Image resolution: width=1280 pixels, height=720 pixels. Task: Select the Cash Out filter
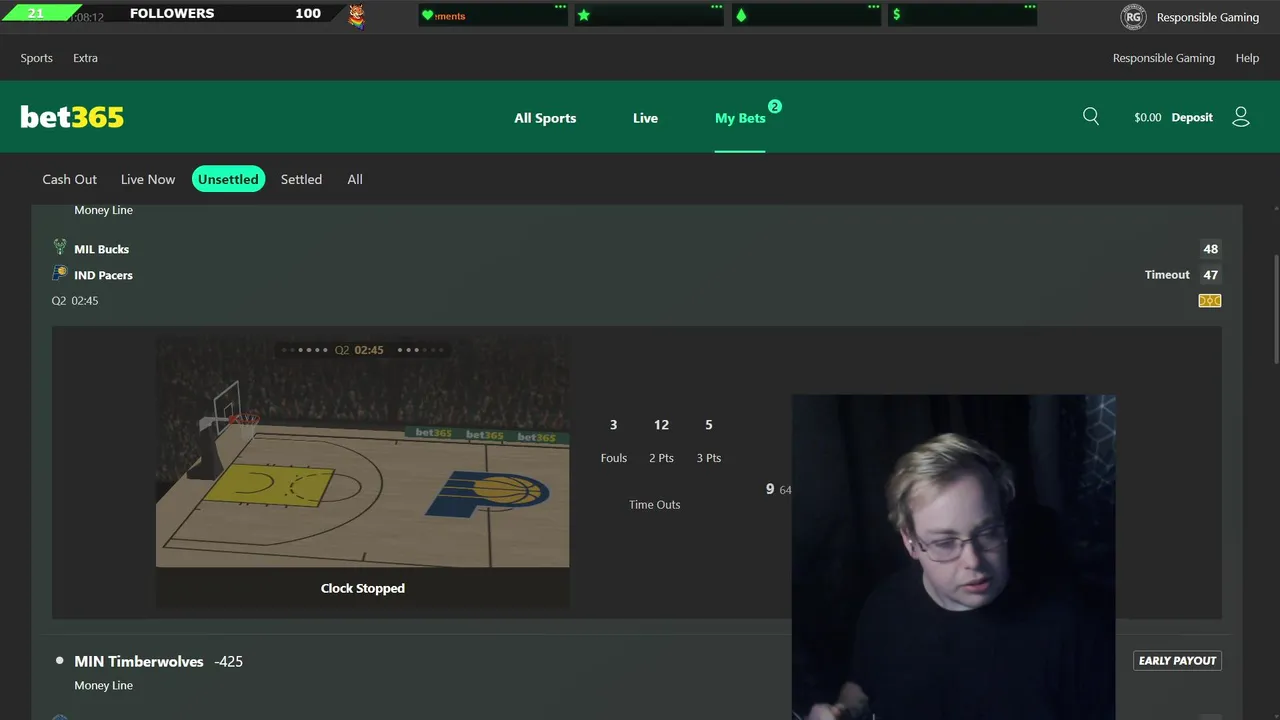[70, 179]
